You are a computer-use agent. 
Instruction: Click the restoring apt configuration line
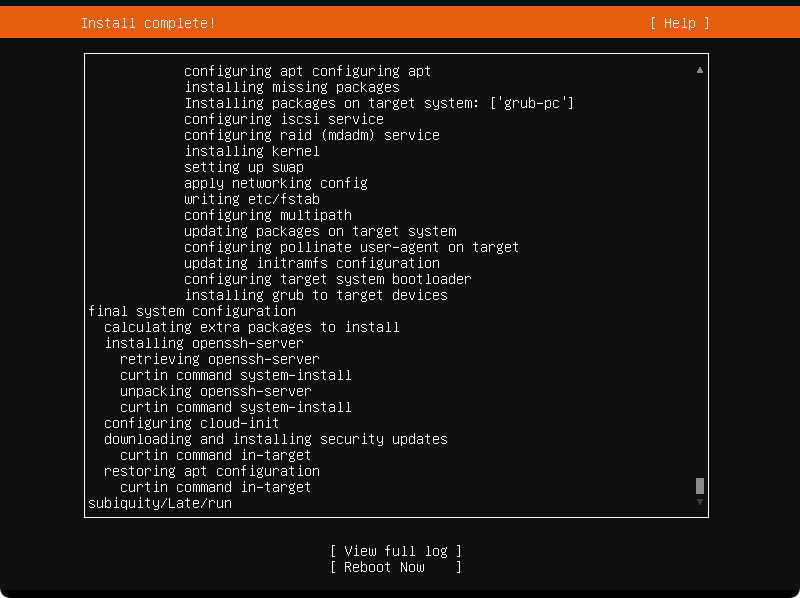(x=212, y=471)
